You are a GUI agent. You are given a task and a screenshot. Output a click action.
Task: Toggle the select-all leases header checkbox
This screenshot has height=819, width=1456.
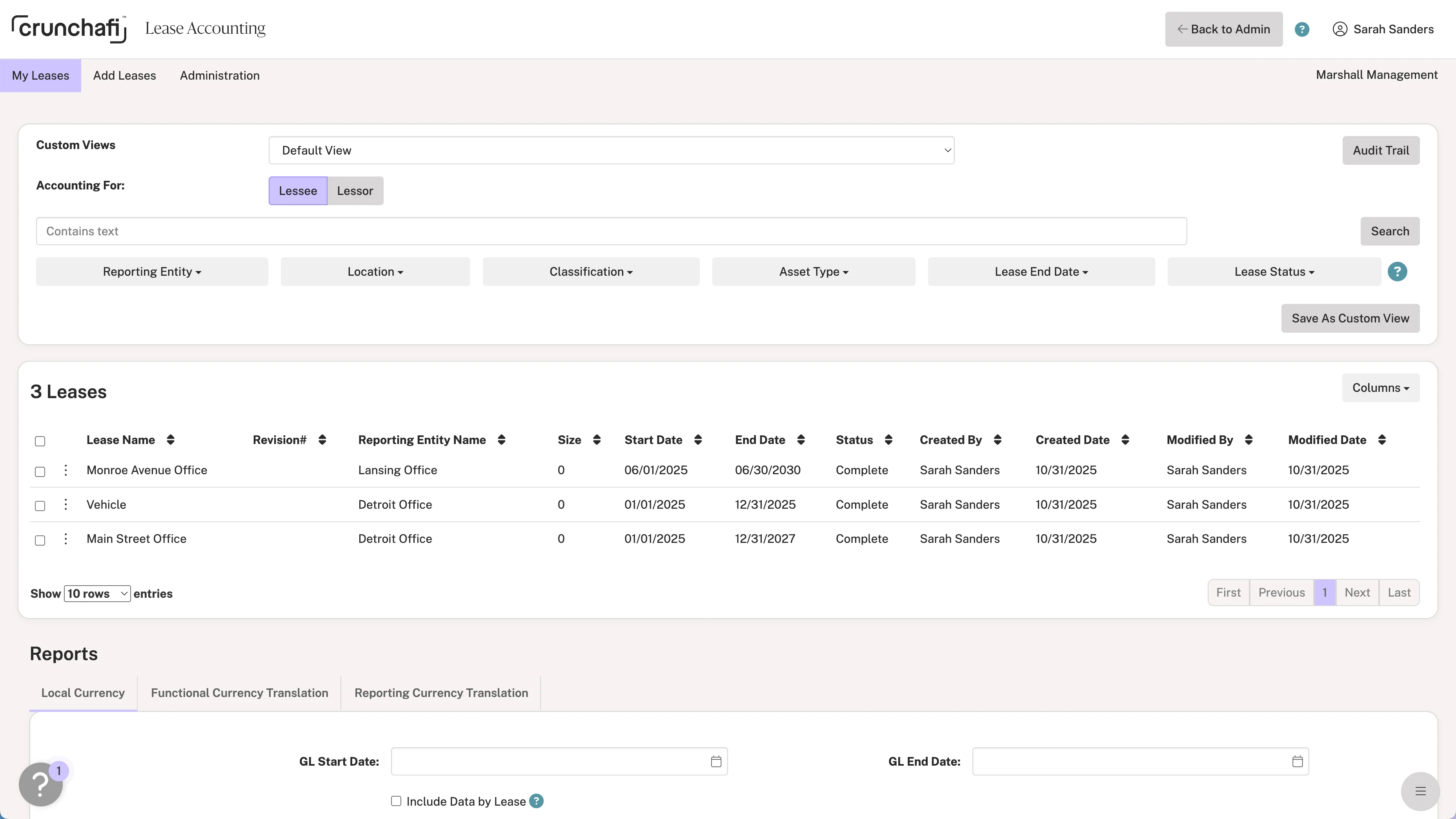(x=40, y=441)
